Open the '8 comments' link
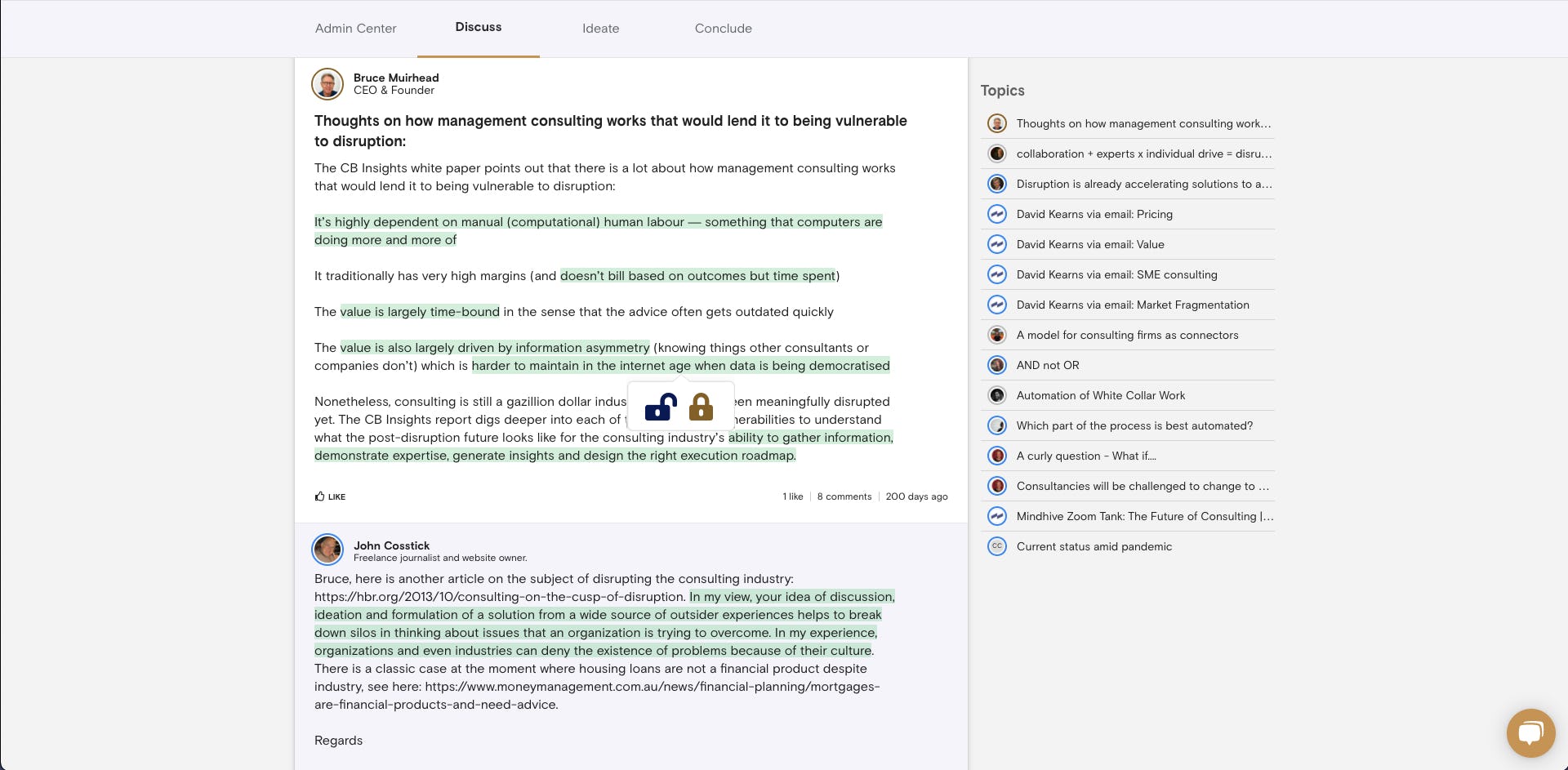The height and width of the screenshot is (770, 1568). pyautogui.click(x=844, y=496)
